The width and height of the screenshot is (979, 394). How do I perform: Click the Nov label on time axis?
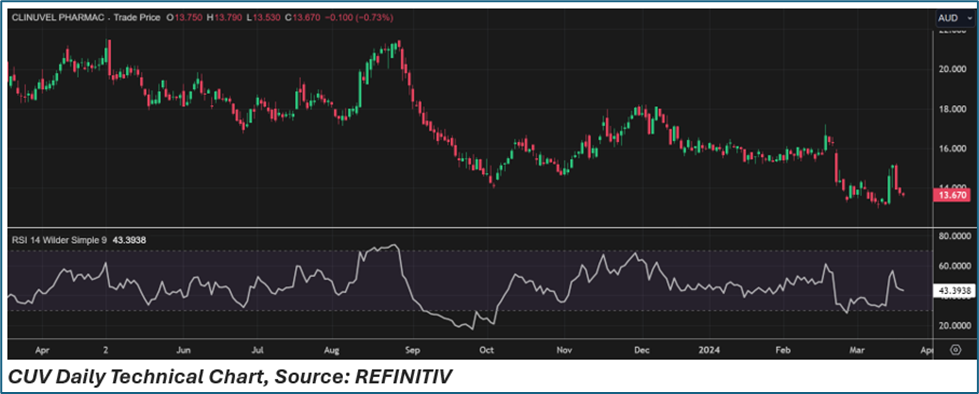coord(564,350)
